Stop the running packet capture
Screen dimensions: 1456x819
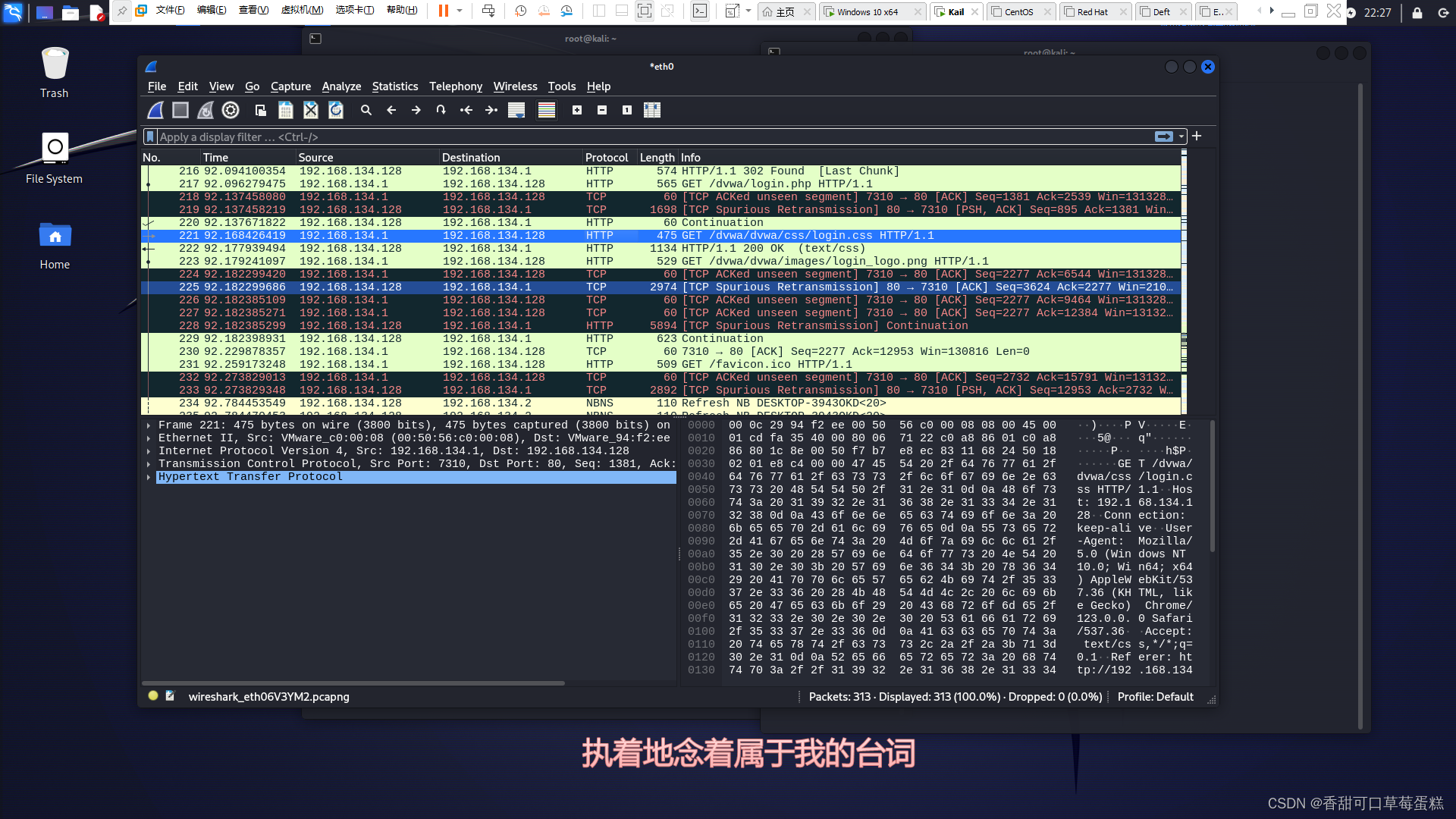coord(180,111)
